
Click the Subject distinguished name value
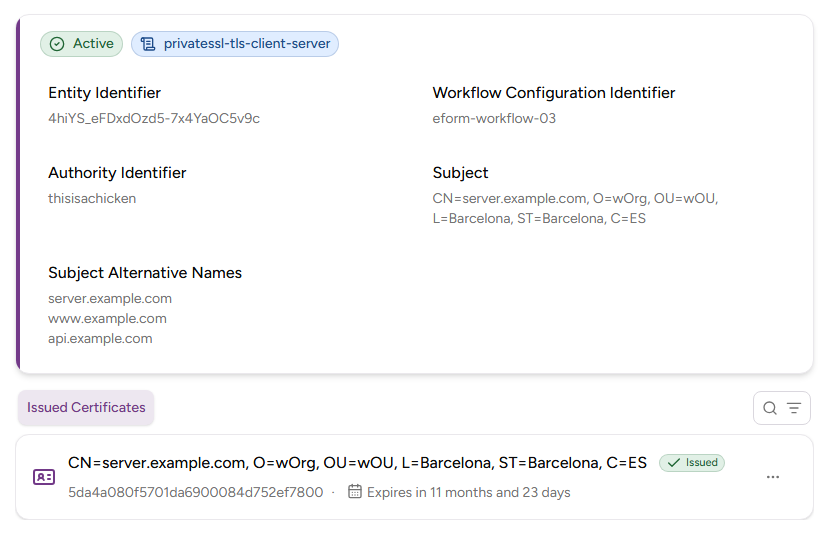pyautogui.click(x=575, y=208)
